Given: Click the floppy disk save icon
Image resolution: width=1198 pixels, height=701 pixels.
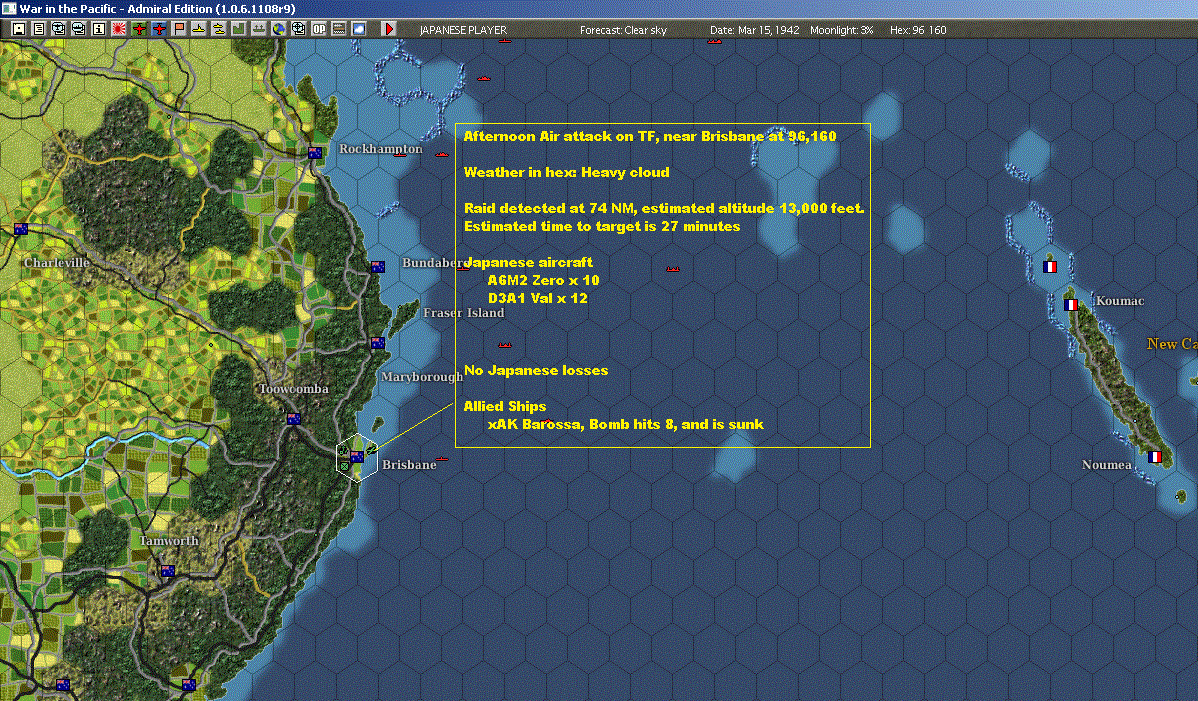Looking at the screenshot, I should [x=19, y=29].
